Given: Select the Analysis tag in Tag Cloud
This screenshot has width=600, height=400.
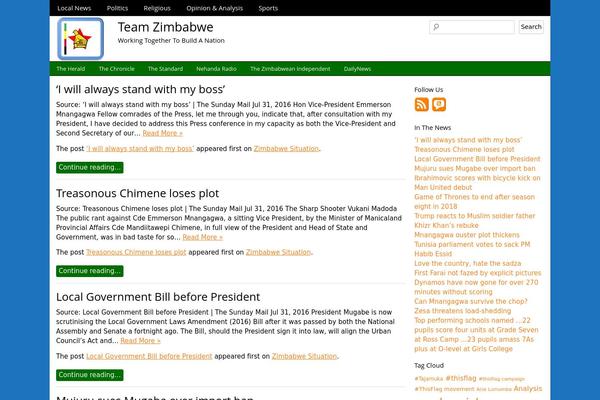Looking at the screenshot, I should click(x=528, y=389).
